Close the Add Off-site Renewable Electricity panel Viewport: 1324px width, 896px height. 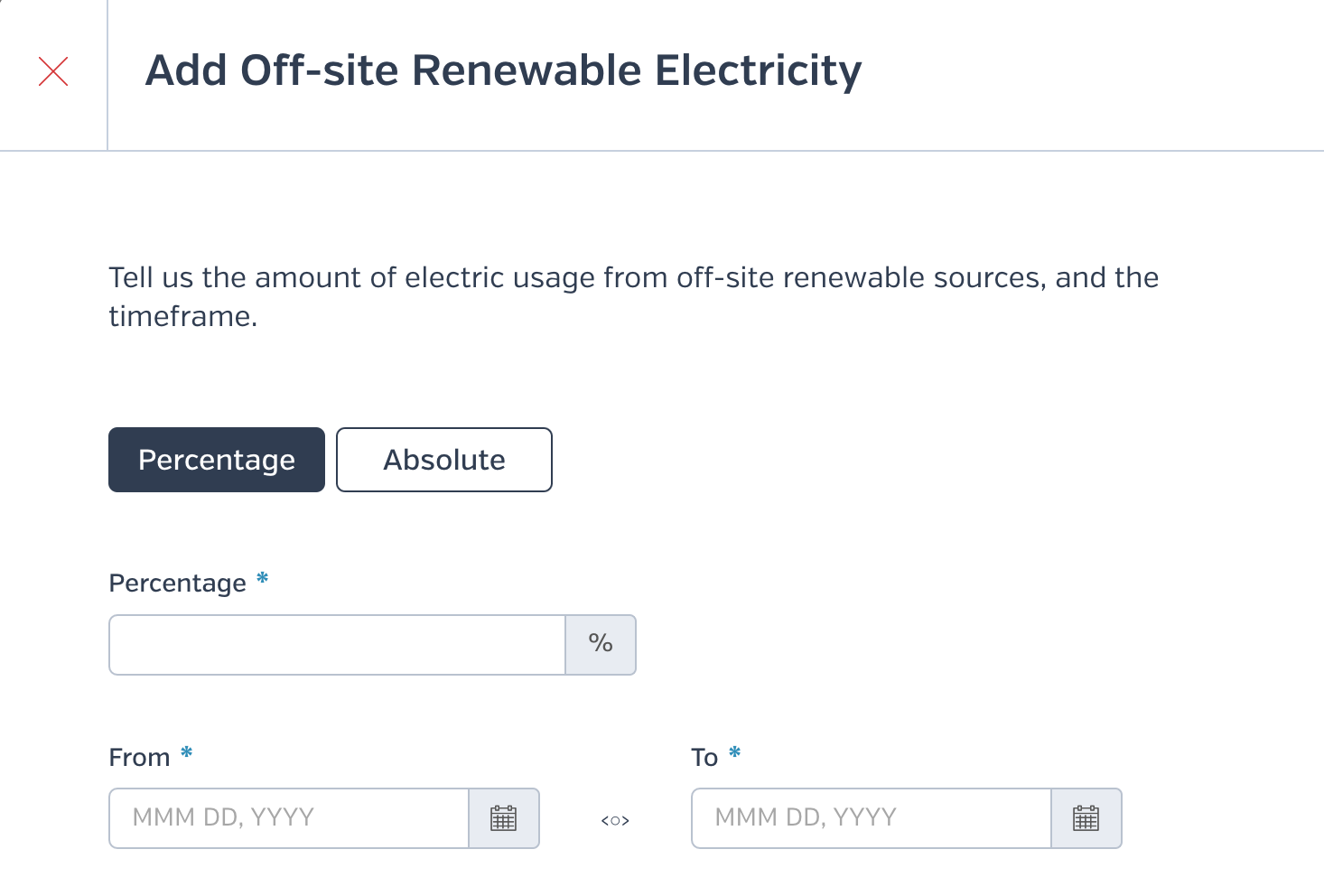(53, 71)
